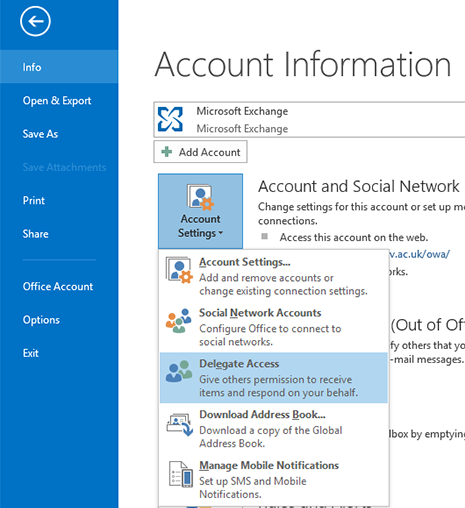Viewport: 465px width, 508px height.
Task: Click the Account Information heading
Action: 303,64
